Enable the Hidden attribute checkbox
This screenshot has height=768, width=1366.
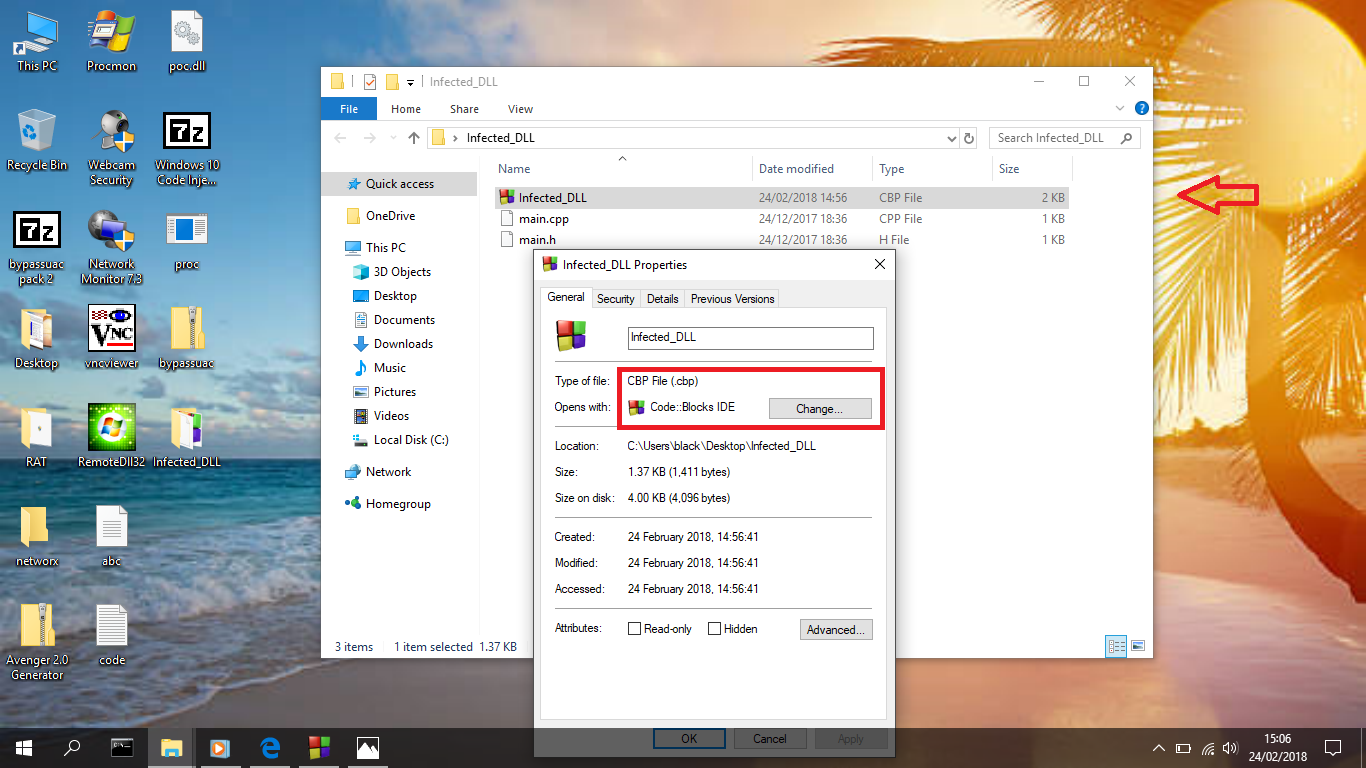coord(714,629)
